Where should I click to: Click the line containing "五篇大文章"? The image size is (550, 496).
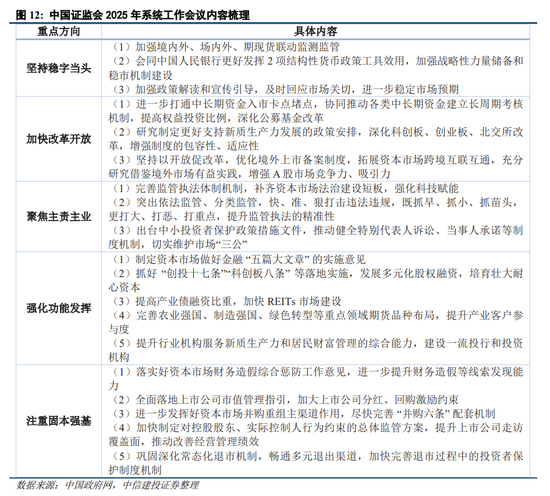[237, 260]
